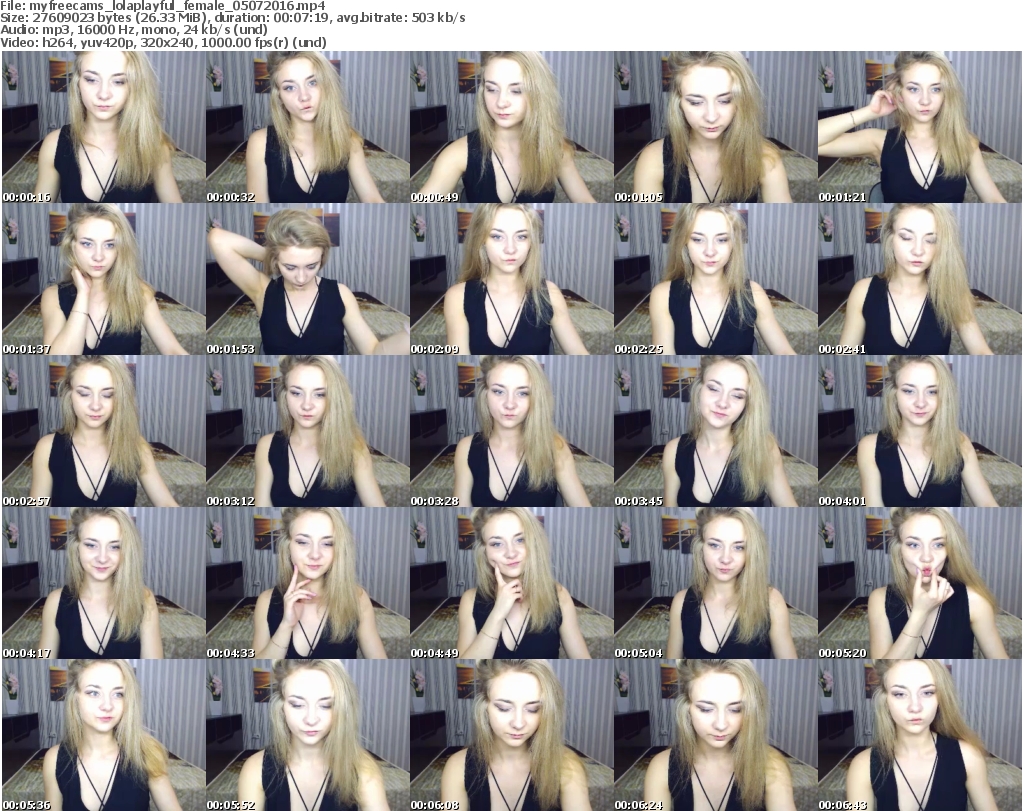Screen dimensions: 1024x811
Task: Select the thumbnail stamped 00:04:33
Action: (308, 583)
